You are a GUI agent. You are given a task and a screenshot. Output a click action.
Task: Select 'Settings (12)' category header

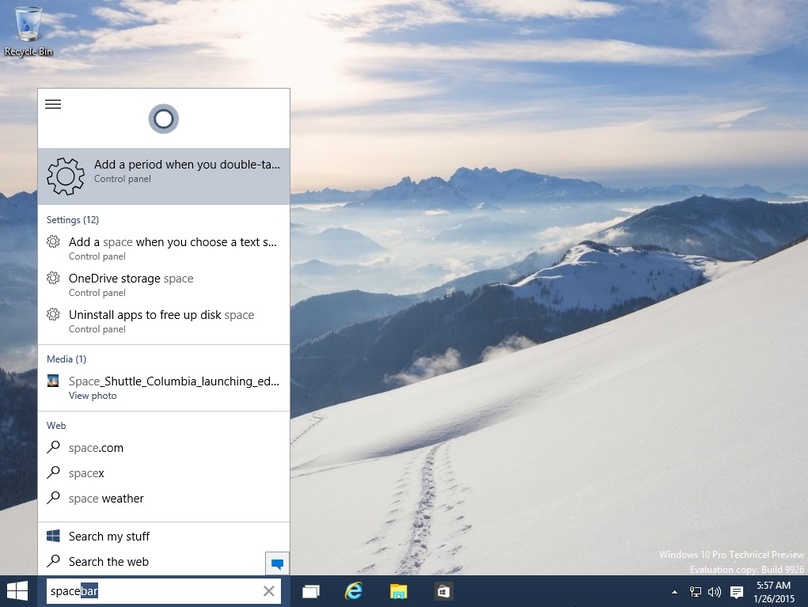[73, 220]
